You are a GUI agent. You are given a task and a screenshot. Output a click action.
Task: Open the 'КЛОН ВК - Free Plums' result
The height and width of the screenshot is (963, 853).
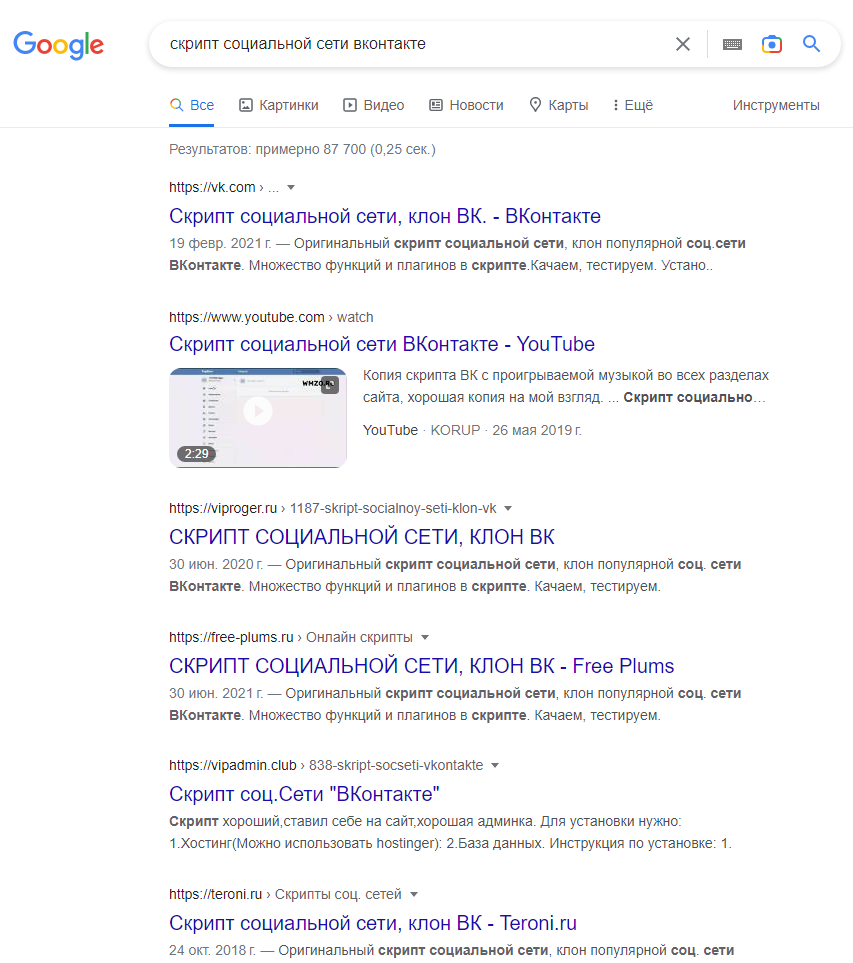pos(421,666)
